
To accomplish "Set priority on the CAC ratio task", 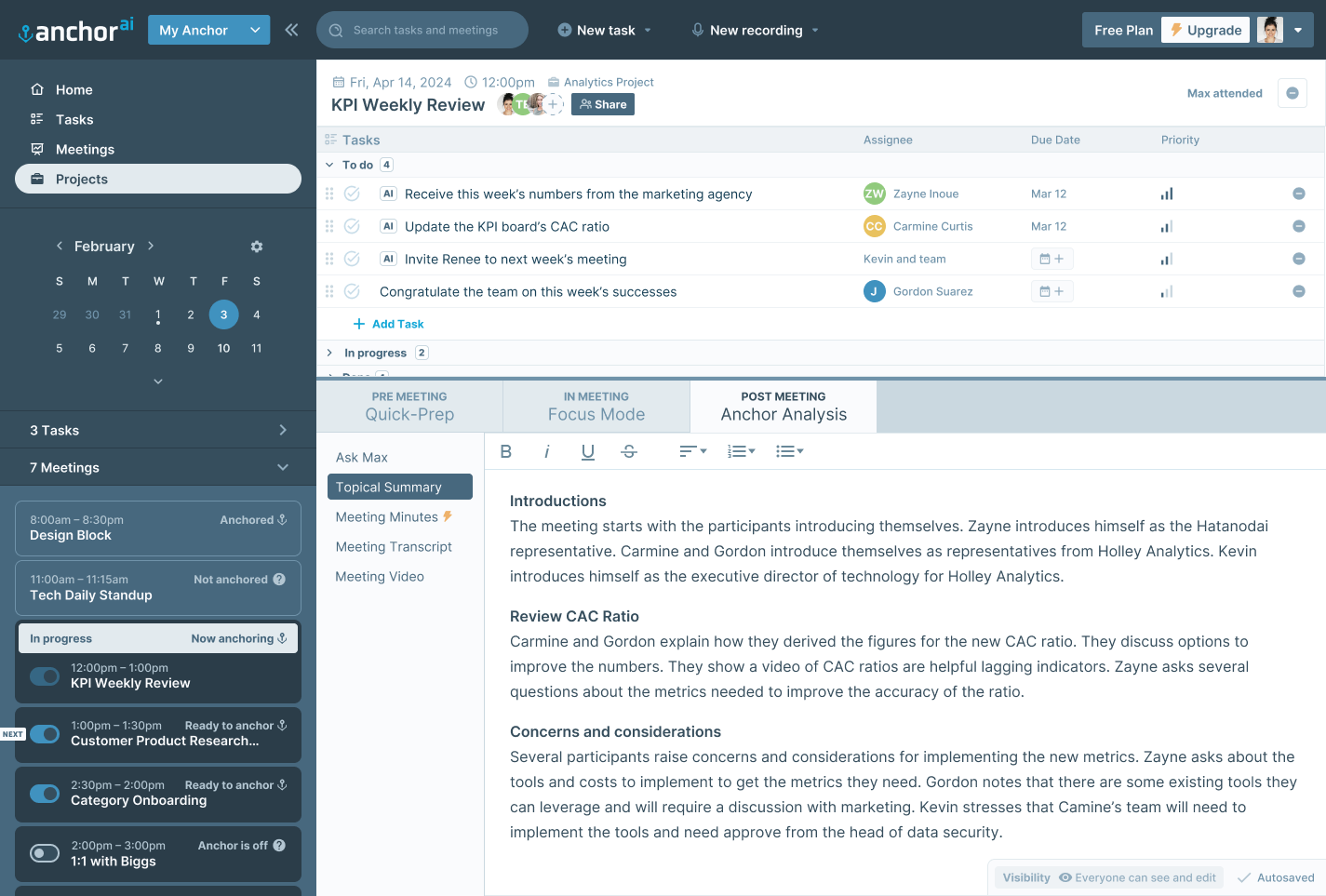I will click(x=1166, y=226).
